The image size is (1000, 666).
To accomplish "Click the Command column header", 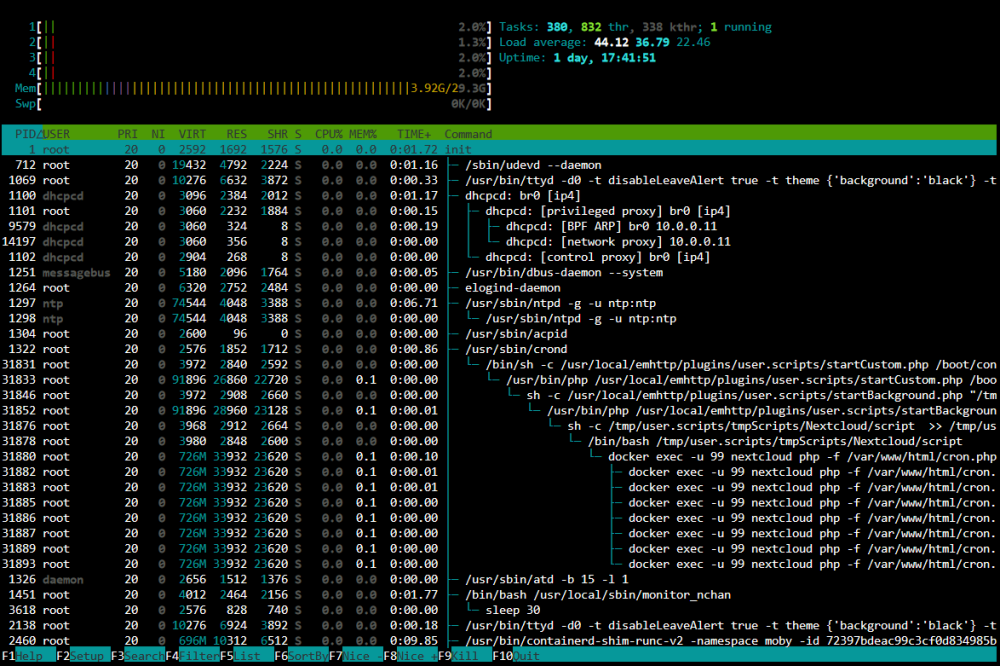I will tap(468, 134).
